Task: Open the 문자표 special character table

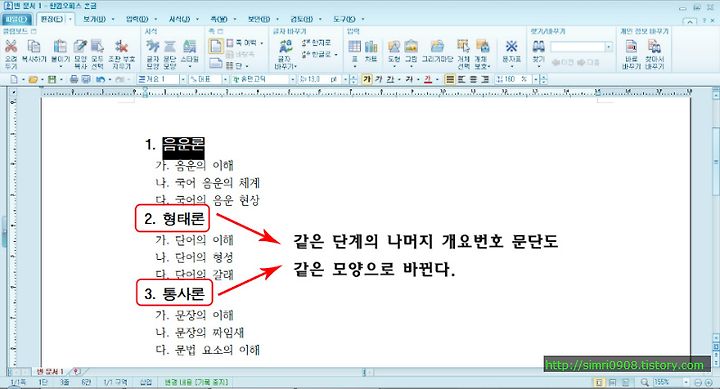Action: click(x=512, y=46)
